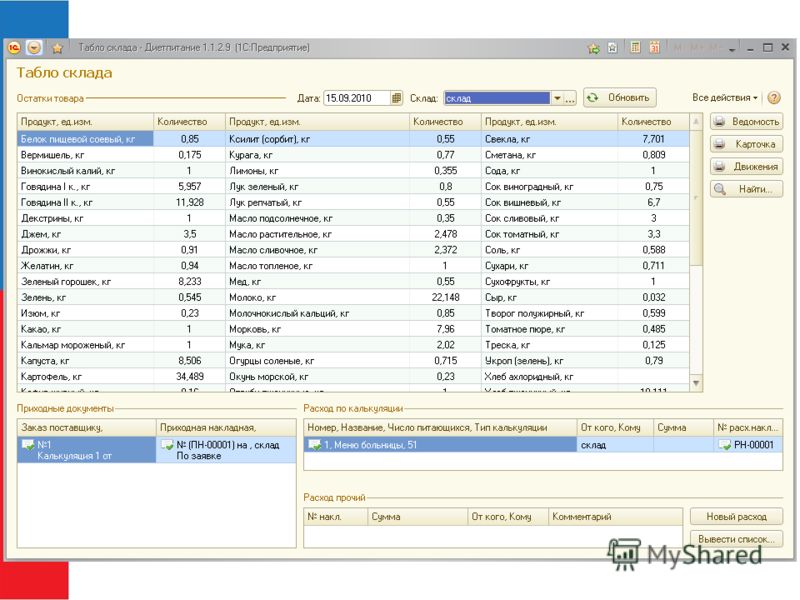Select the Вермишель, кг cell
This screenshot has width=800, height=600.
coord(85,155)
